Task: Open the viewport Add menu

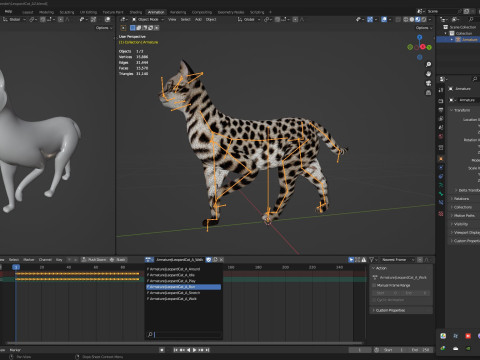Action: 198,20
